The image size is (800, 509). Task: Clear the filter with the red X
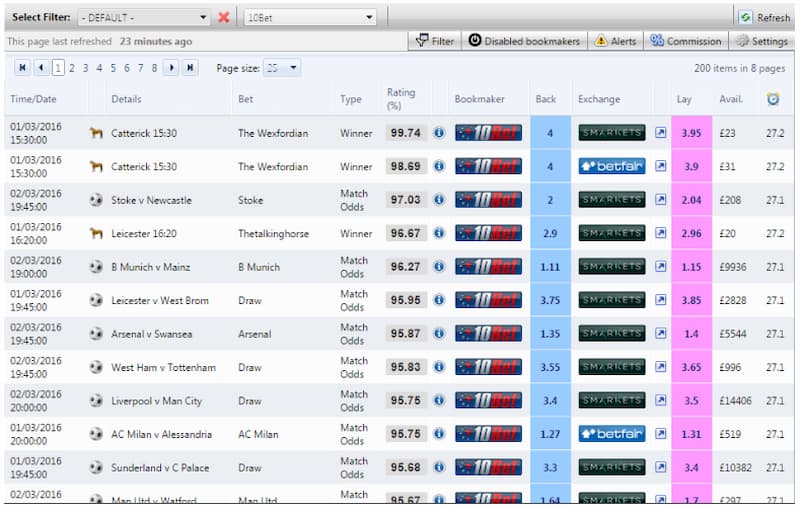click(223, 17)
